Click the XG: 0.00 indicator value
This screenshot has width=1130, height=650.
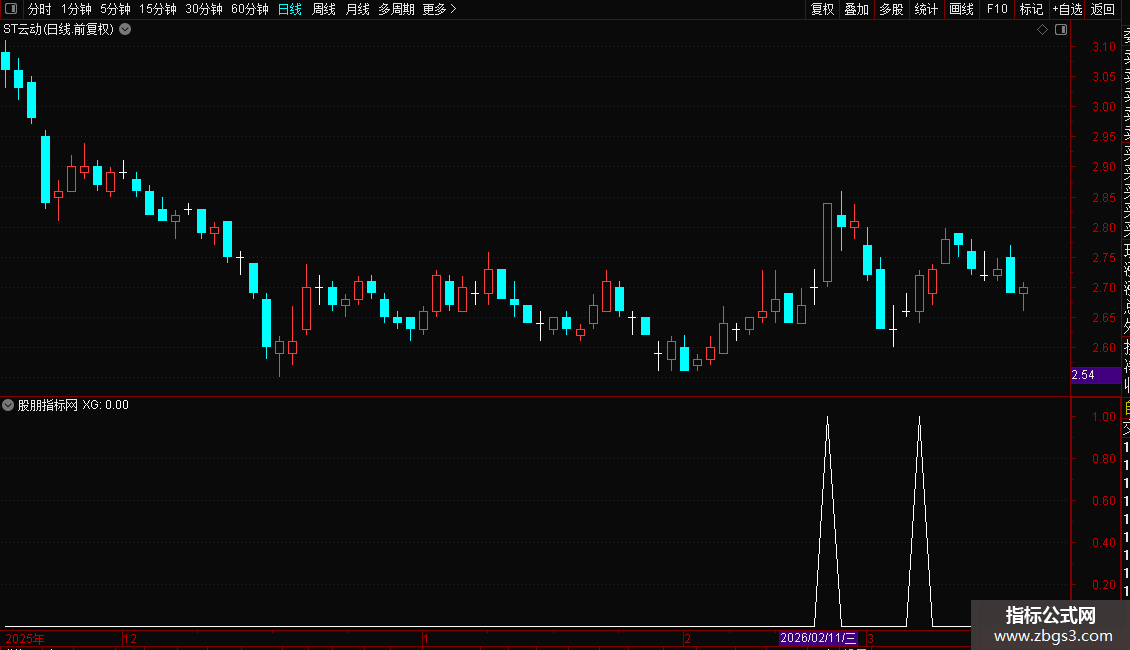click(x=105, y=405)
